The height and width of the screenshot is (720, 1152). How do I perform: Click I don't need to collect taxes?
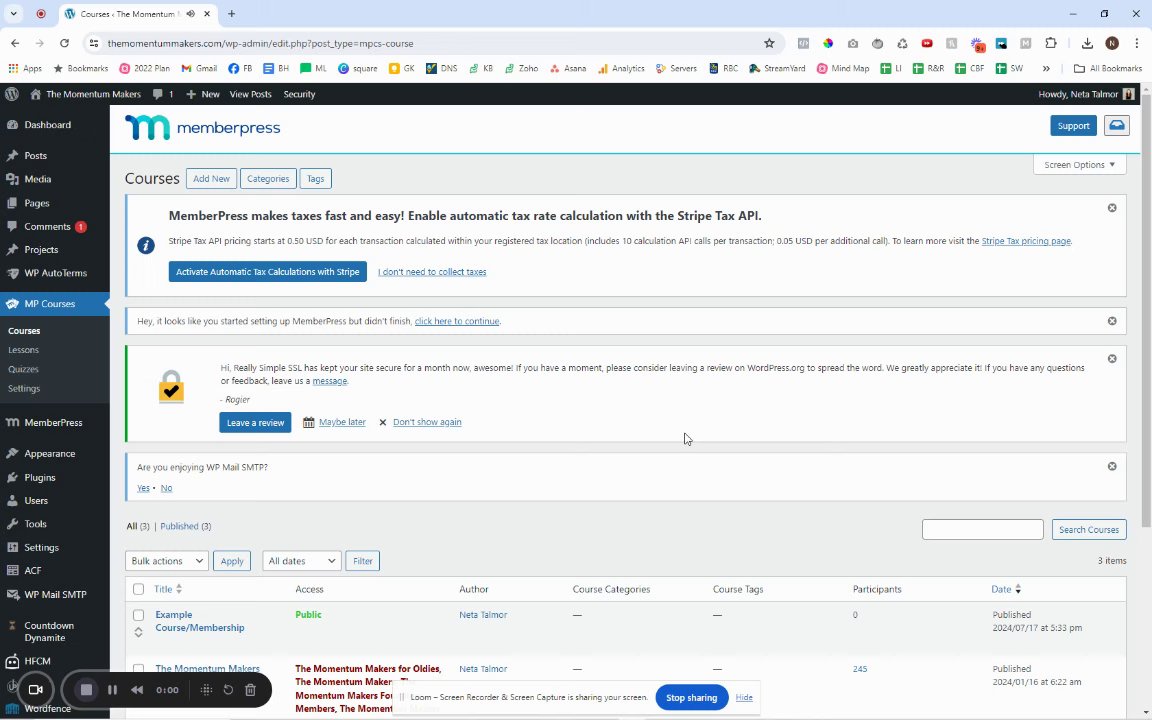click(432, 272)
